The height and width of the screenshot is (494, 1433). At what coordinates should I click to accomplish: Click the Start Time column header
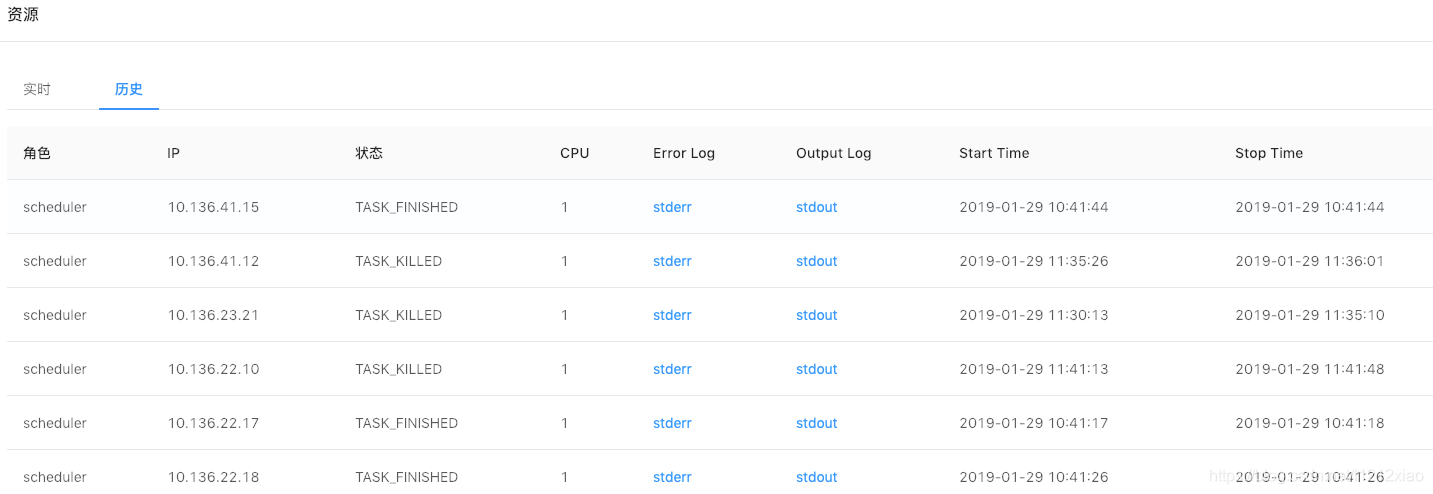(994, 153)
